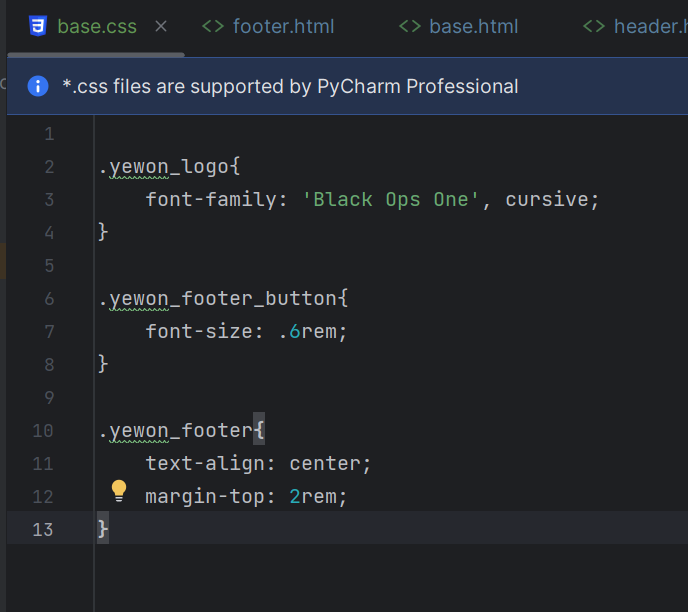688x612 pixels.
Task: Click the footer.html file type icon
Action: (x=213, y=26)
